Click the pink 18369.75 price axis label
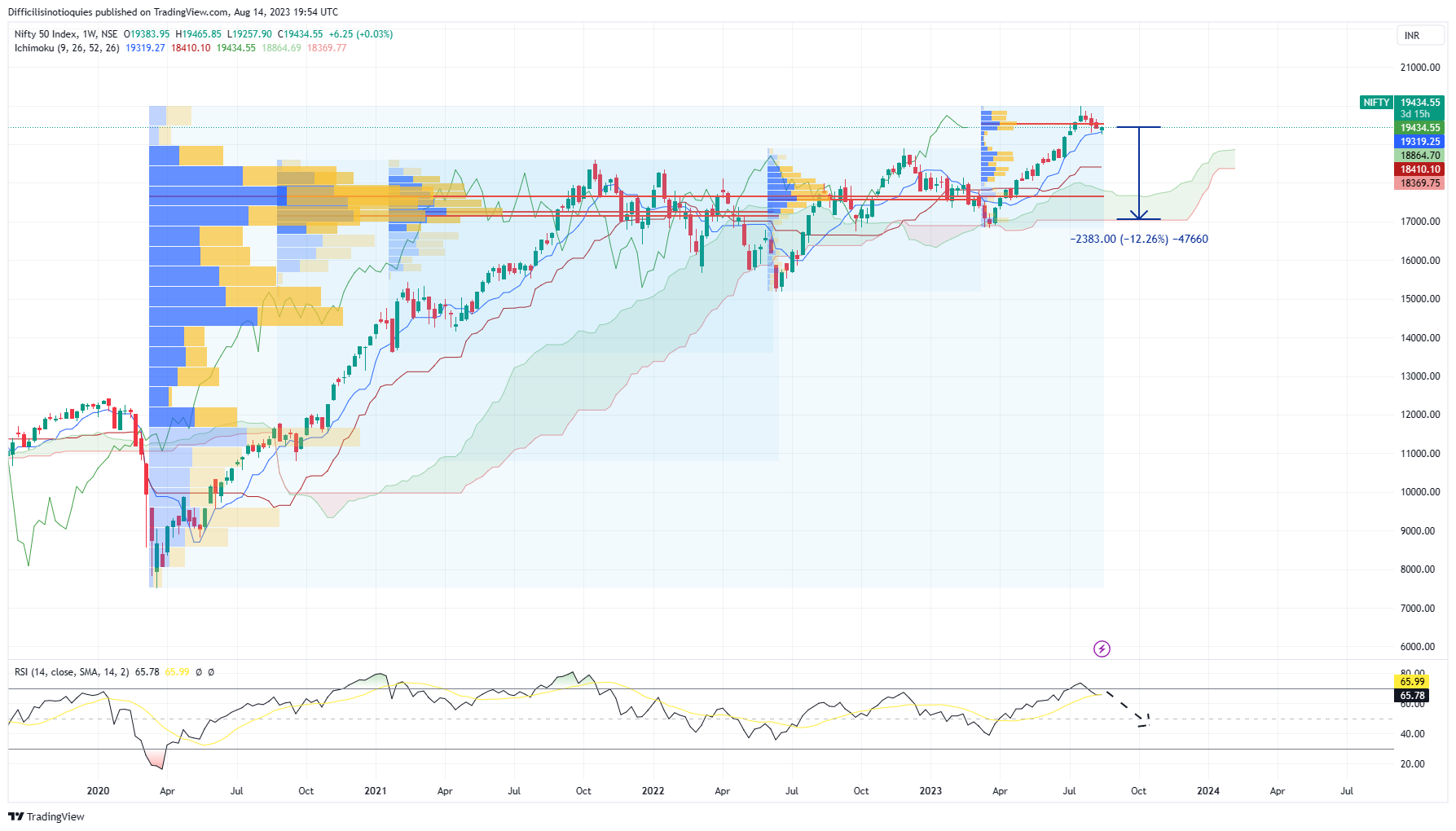Screen dimensions: 1456x831 point(1420,183)
